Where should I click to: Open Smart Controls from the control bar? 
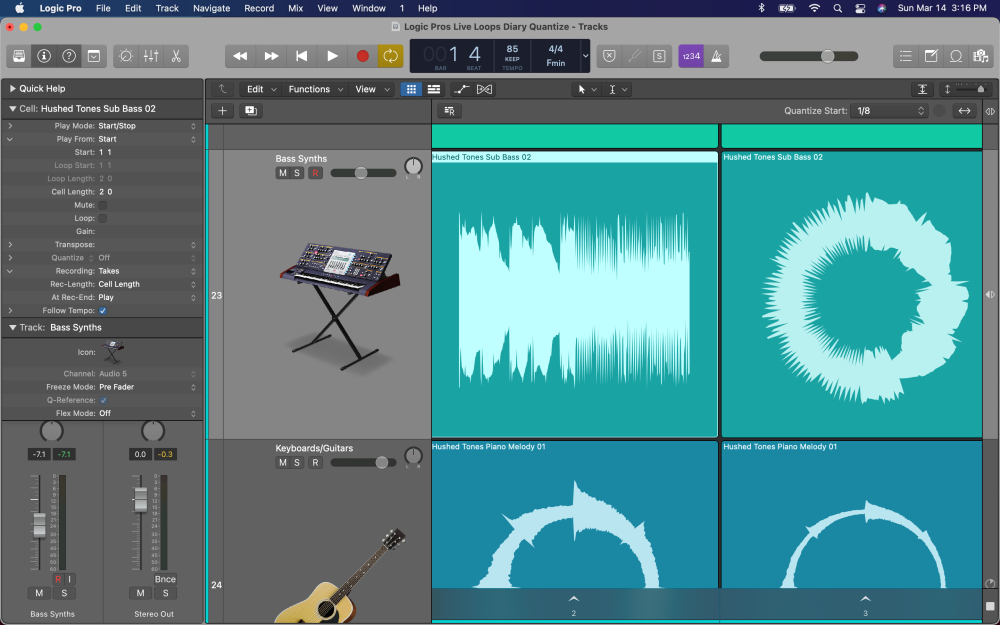(127, 57)
